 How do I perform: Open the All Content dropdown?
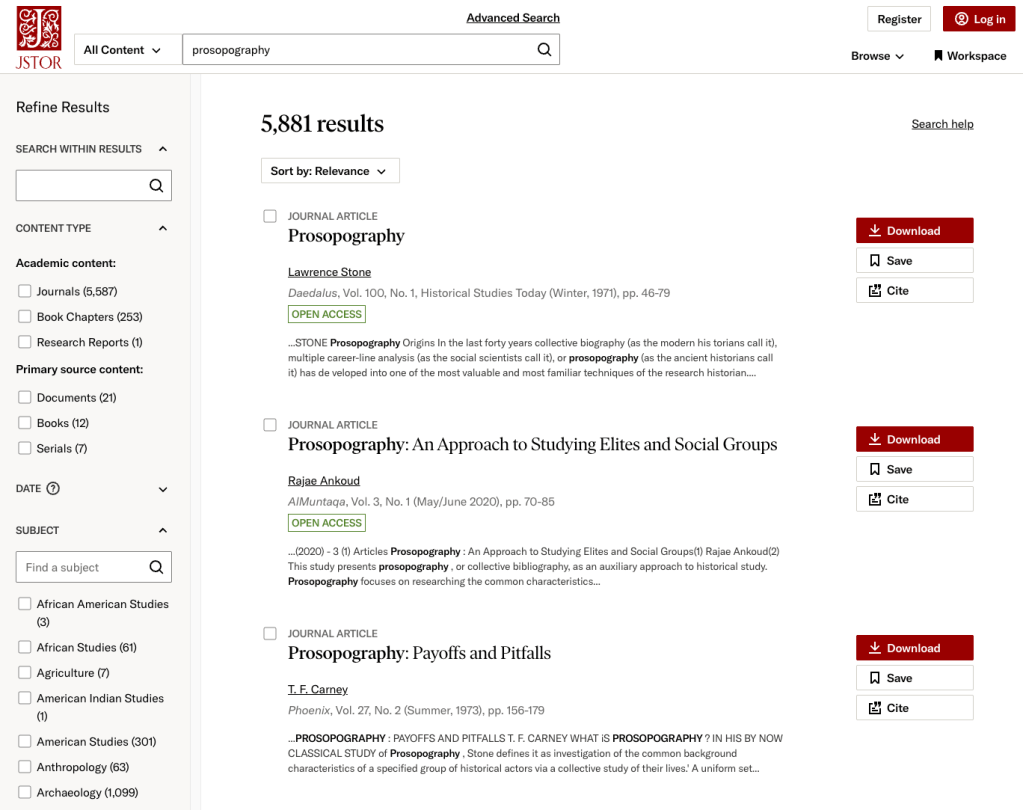(122, 50)
